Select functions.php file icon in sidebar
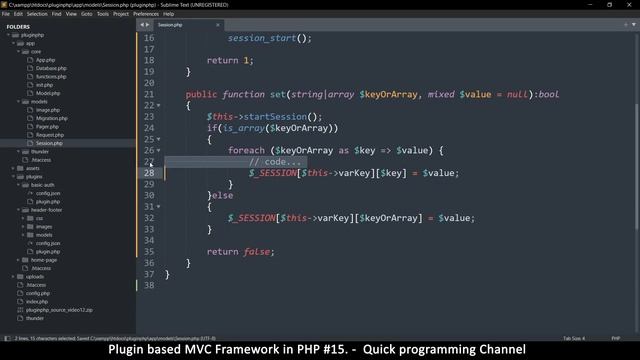Screen dimensions: 640x360 point(30,77)
